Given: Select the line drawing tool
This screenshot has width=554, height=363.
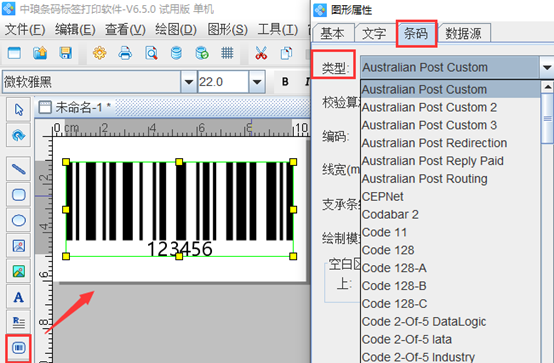Looking at the screenshot, I should click(x=18, y=169).
